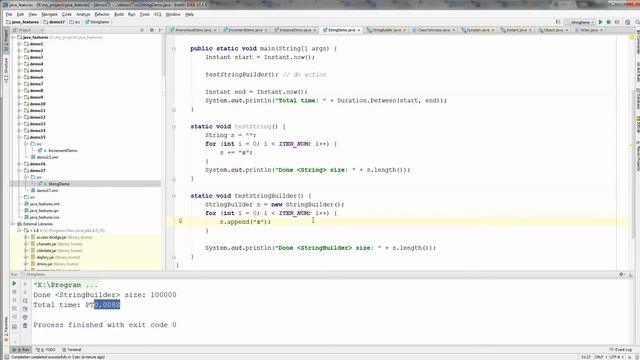This screenshot has height=360, width=640.
Task: Expand the demo16 folder in project tree
Action: tap(19, 164)
